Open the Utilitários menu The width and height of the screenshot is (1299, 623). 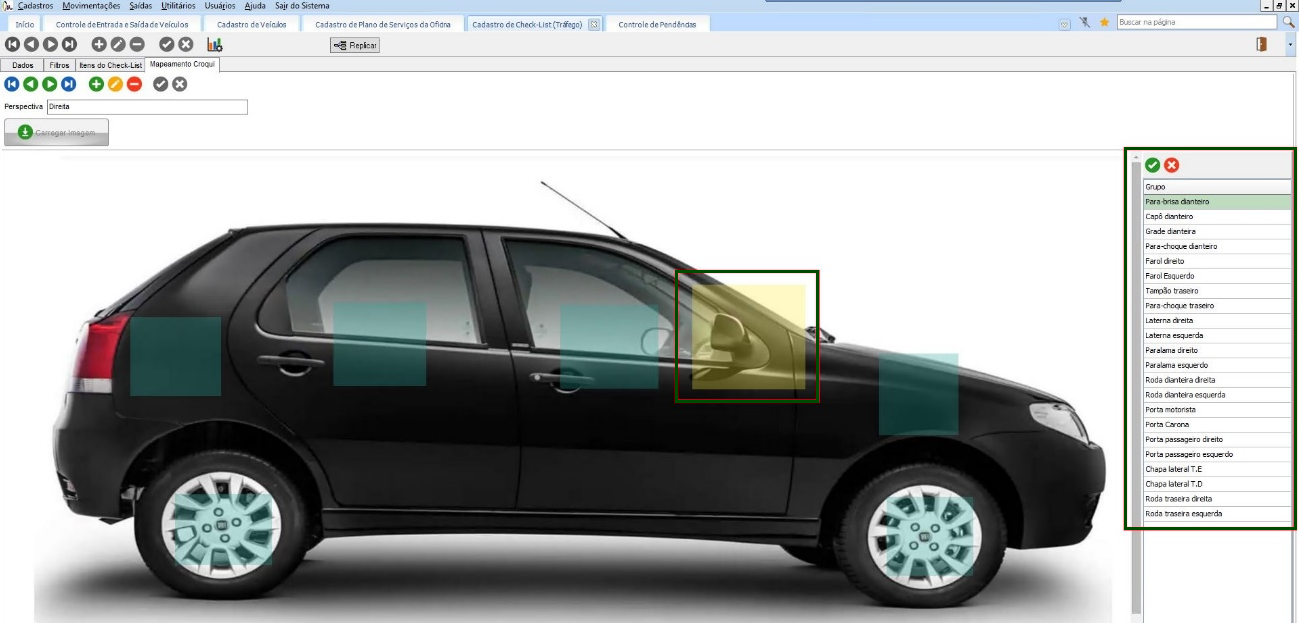coord(178,6)
